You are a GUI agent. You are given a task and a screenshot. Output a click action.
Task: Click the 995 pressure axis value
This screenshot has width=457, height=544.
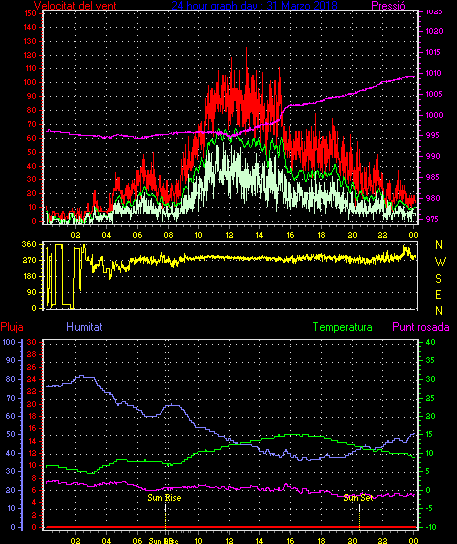tap(432, 135)
